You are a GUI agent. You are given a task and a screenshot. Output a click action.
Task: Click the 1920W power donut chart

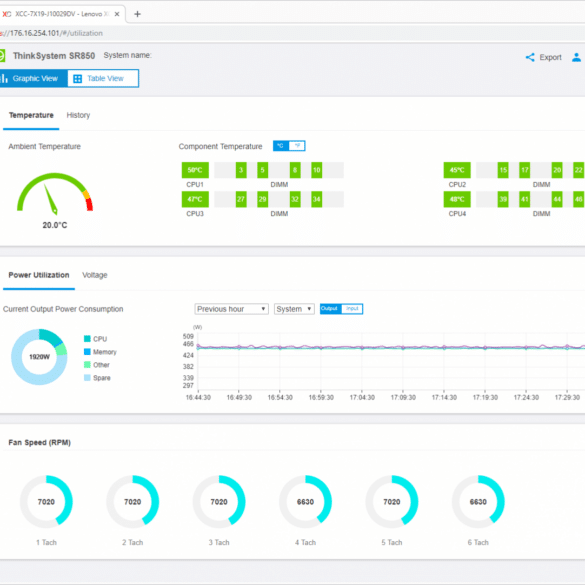(x=39, y=357)
